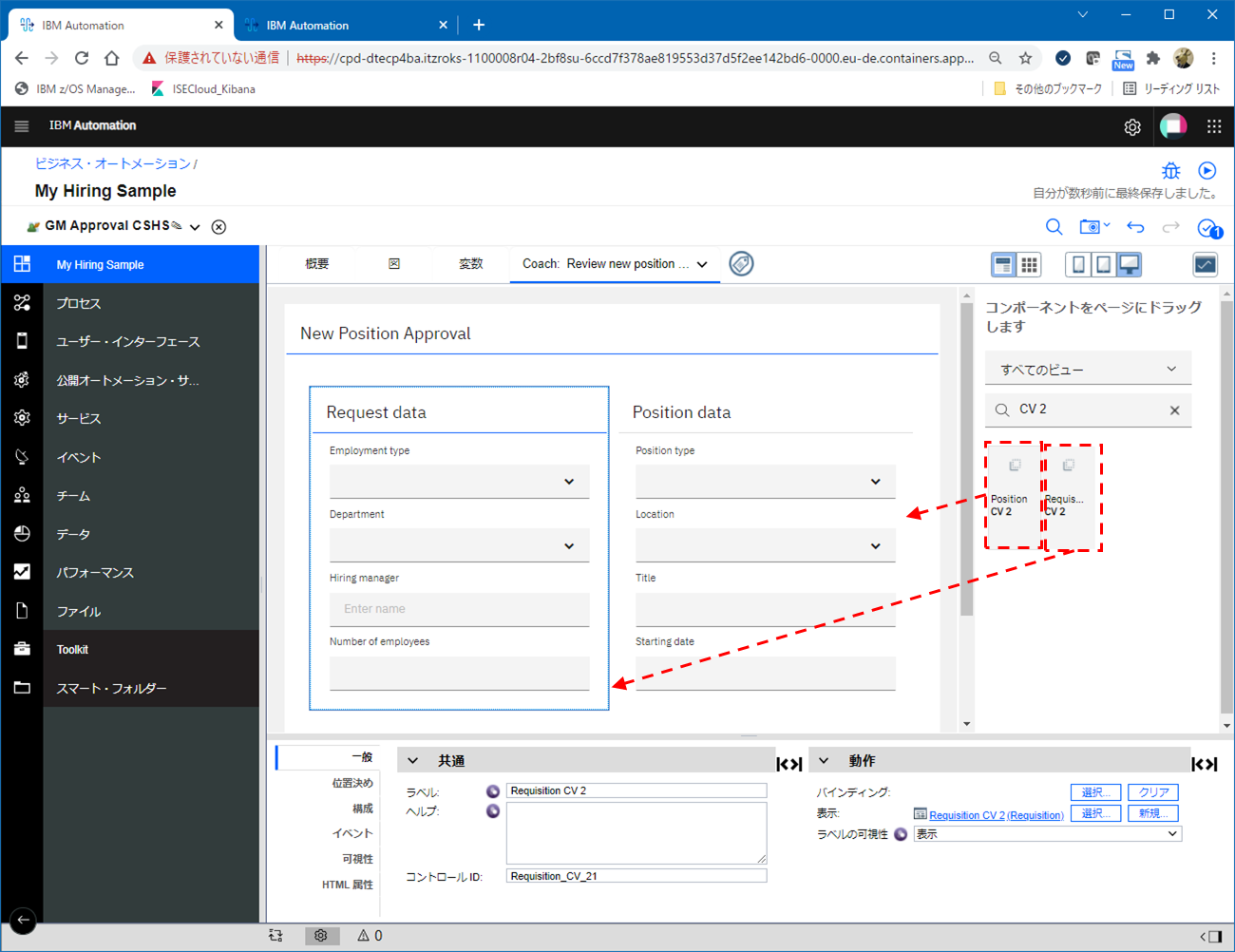Click the Hiring manager input field
The width and height of the screenshot is (1235, 952).
click(460, 609)
